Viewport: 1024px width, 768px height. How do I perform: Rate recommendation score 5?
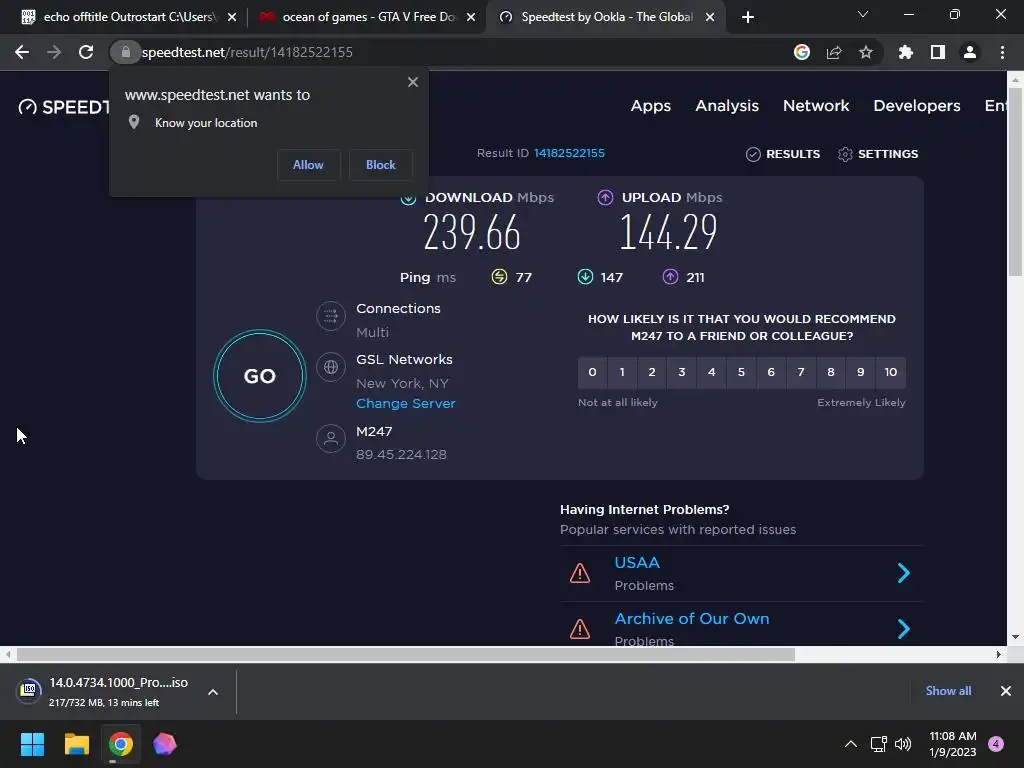click(741, 372)
